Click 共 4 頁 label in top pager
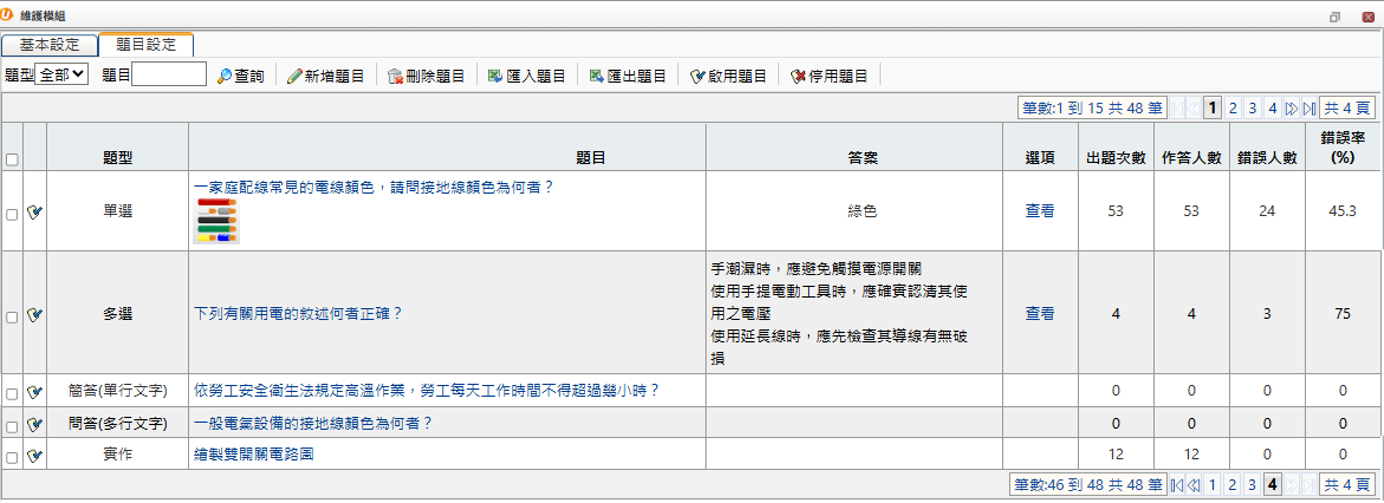The height and width of the screenshot is (503, 1384). pyautogui.click(x=1347, y=108)
